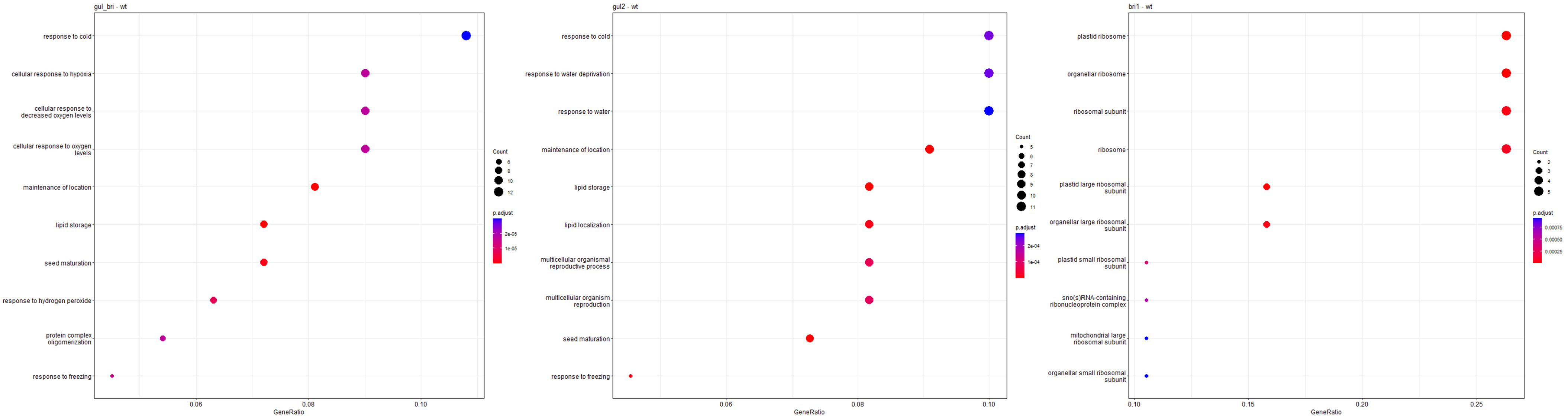Click "response to cold" label in gul2 plot

click(x=585, y=36)
